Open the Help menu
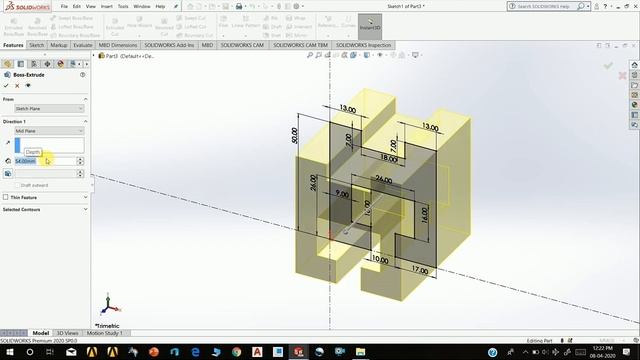Viewport: 640px width, 360px height. pos(160,7)
